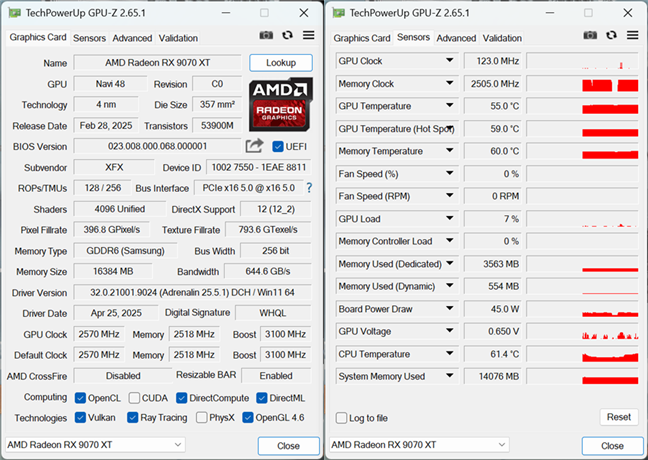Click the GPU Voltage history graph
This screenshot has width=648, height=460.
click(x=583, y=331)
